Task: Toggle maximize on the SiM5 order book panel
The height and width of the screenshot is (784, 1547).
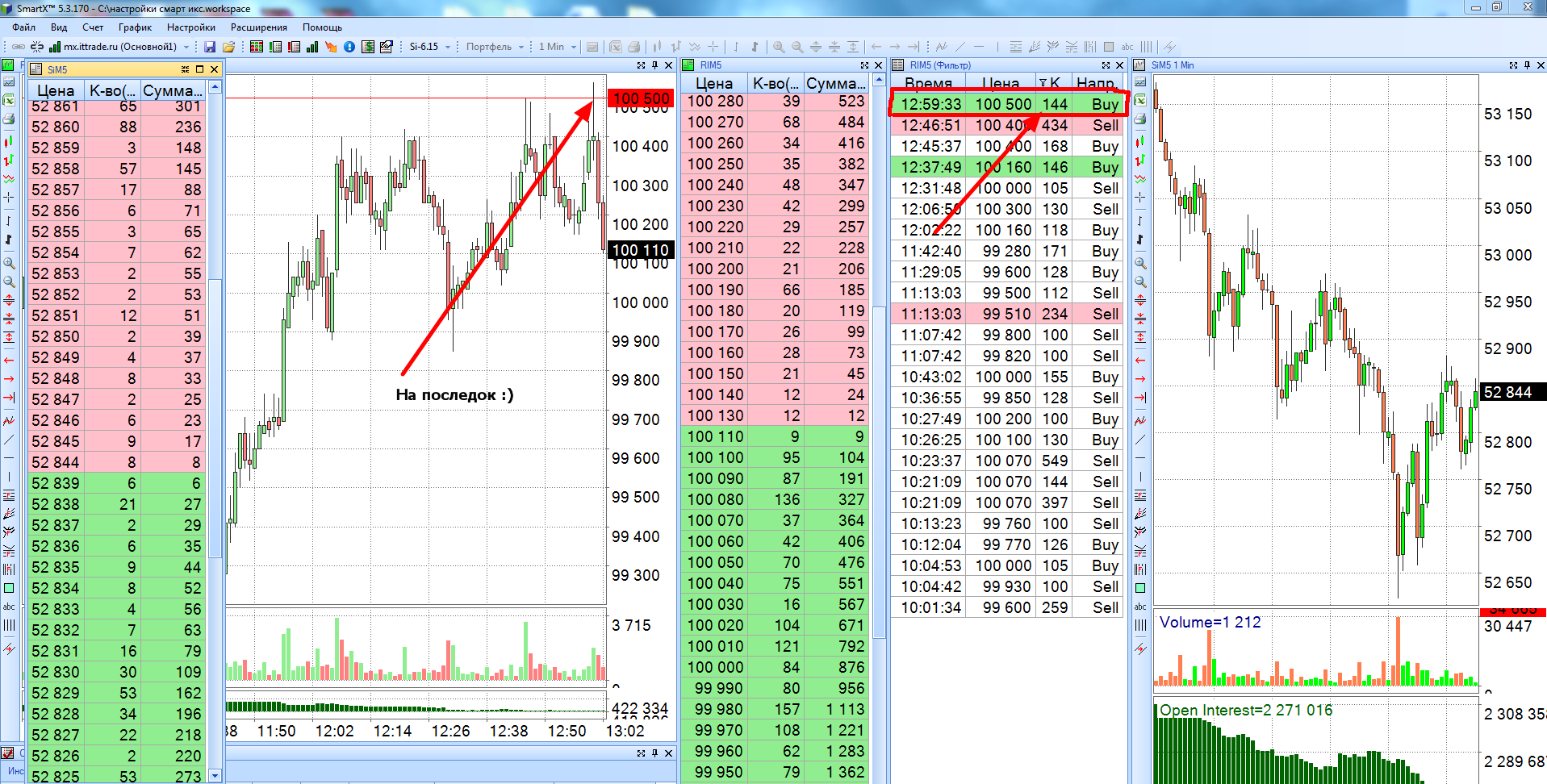Action: click(199, 69)
